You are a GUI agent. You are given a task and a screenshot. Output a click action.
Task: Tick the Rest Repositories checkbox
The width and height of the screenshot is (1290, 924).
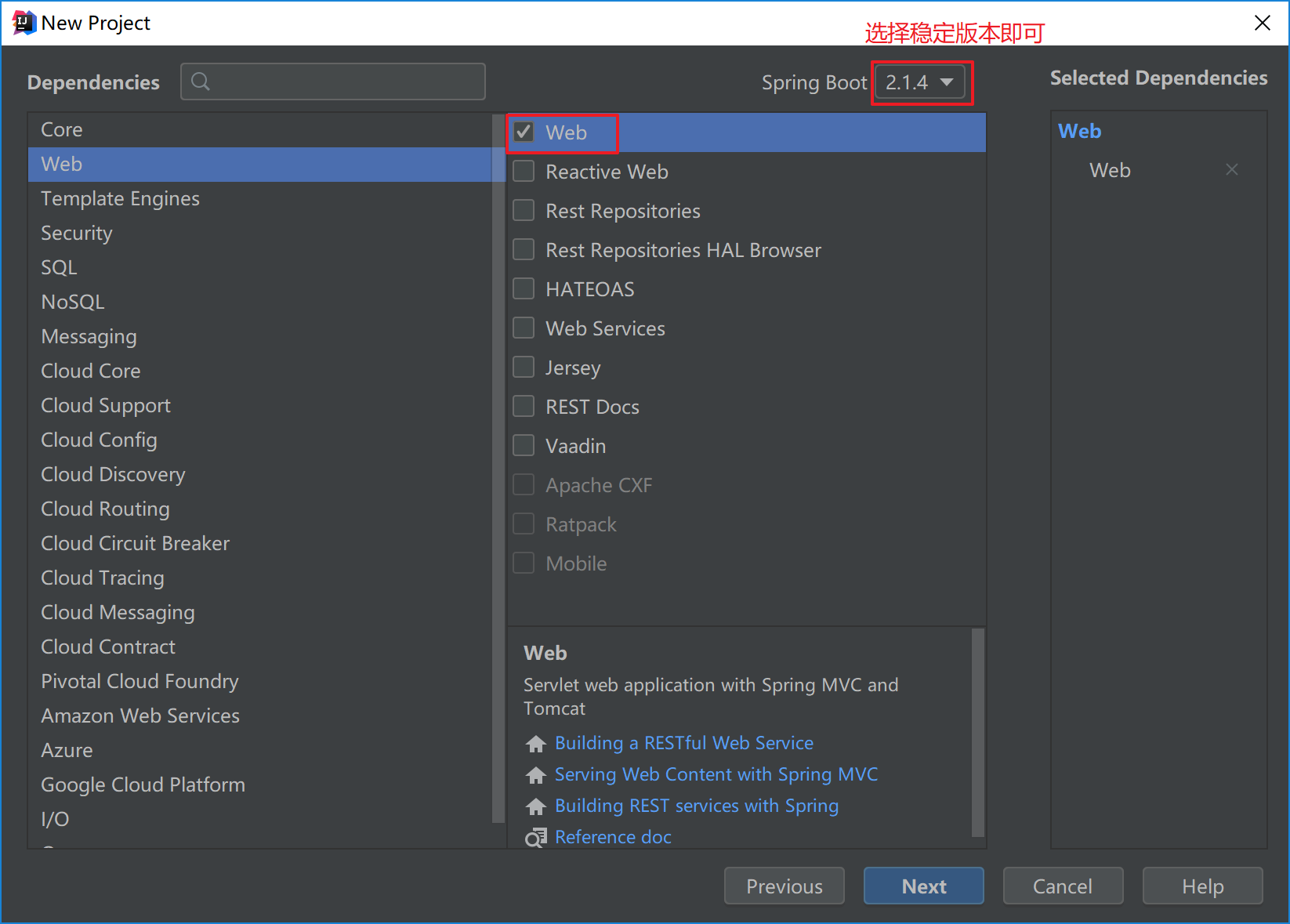click(x=524, y=210)
